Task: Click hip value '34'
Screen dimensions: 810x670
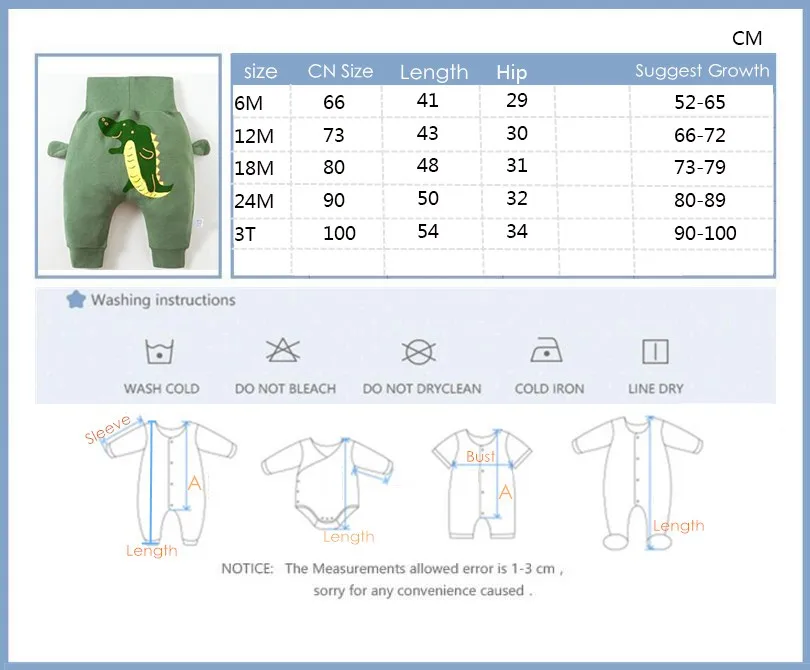Action: [517, 231]
